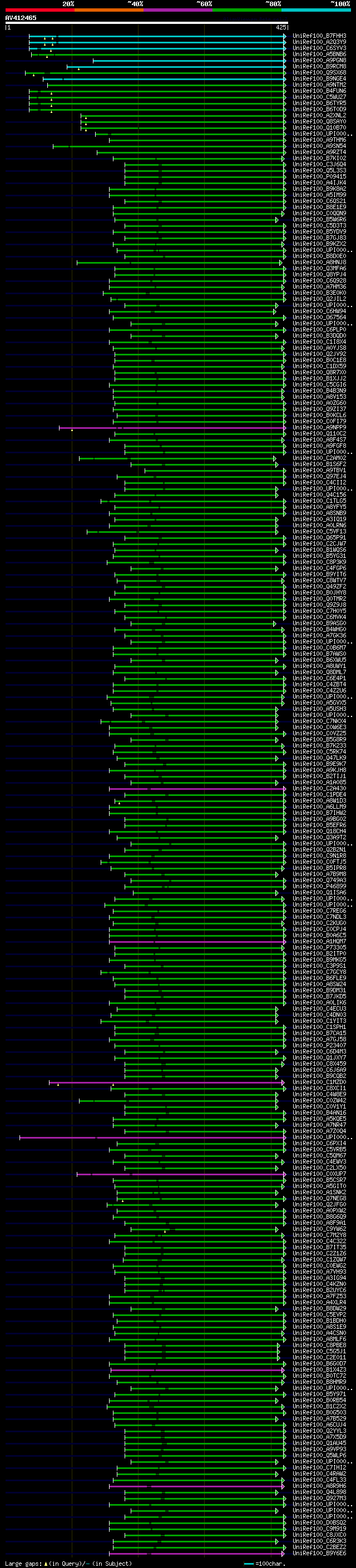Click the green alignment bar for UniRef100_A9SN54
The height and width of the screenshot is (1568, 356).
point(169,147)
